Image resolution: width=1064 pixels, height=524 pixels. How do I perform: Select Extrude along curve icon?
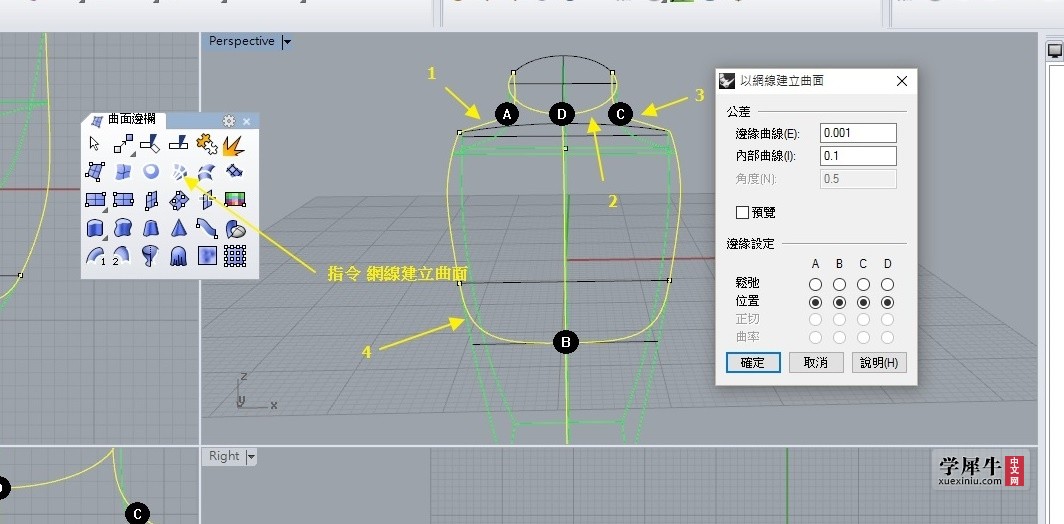[x=123, y=227]
